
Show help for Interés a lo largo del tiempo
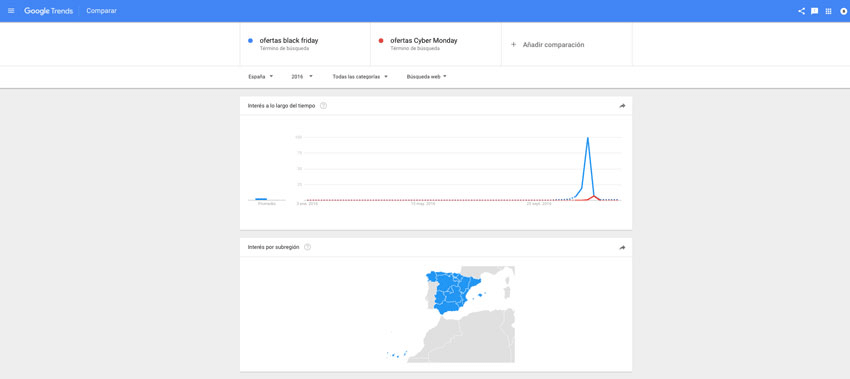323,106
